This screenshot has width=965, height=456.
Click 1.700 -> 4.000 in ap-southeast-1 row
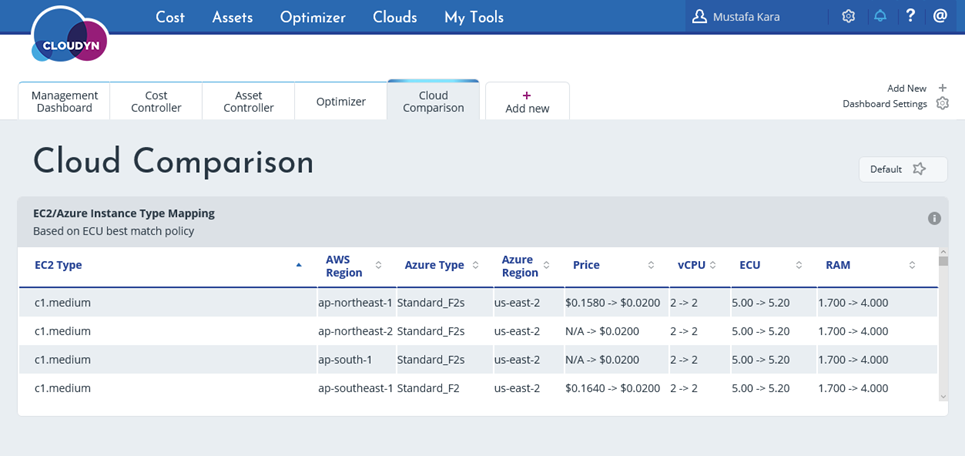[853, 388]
